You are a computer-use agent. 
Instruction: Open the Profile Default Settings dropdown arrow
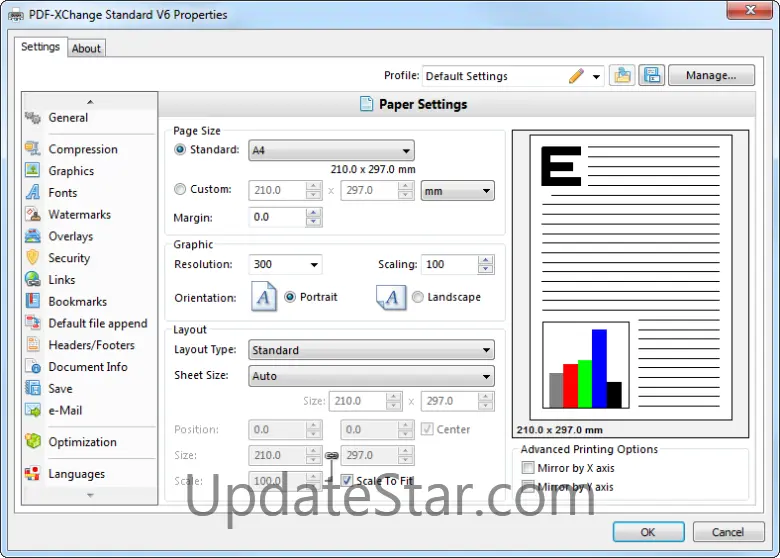(x=596, y=77)
